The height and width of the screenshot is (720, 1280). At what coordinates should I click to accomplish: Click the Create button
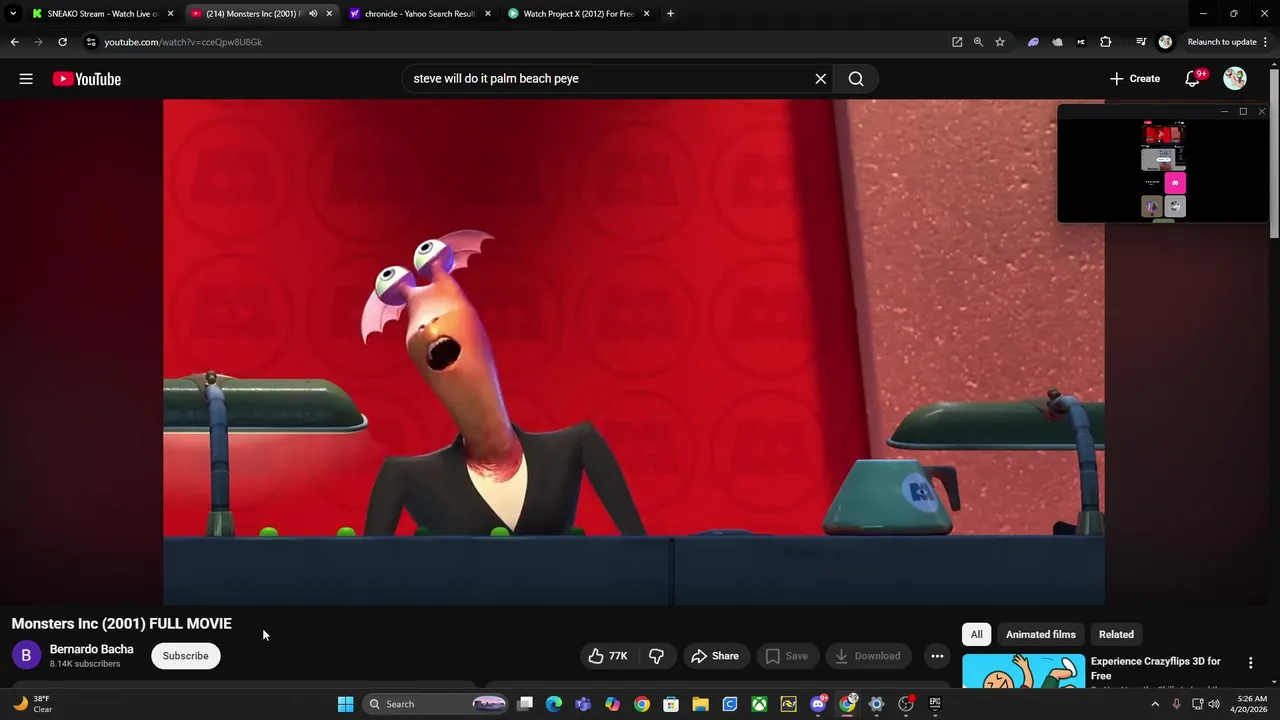(1135, 79)
